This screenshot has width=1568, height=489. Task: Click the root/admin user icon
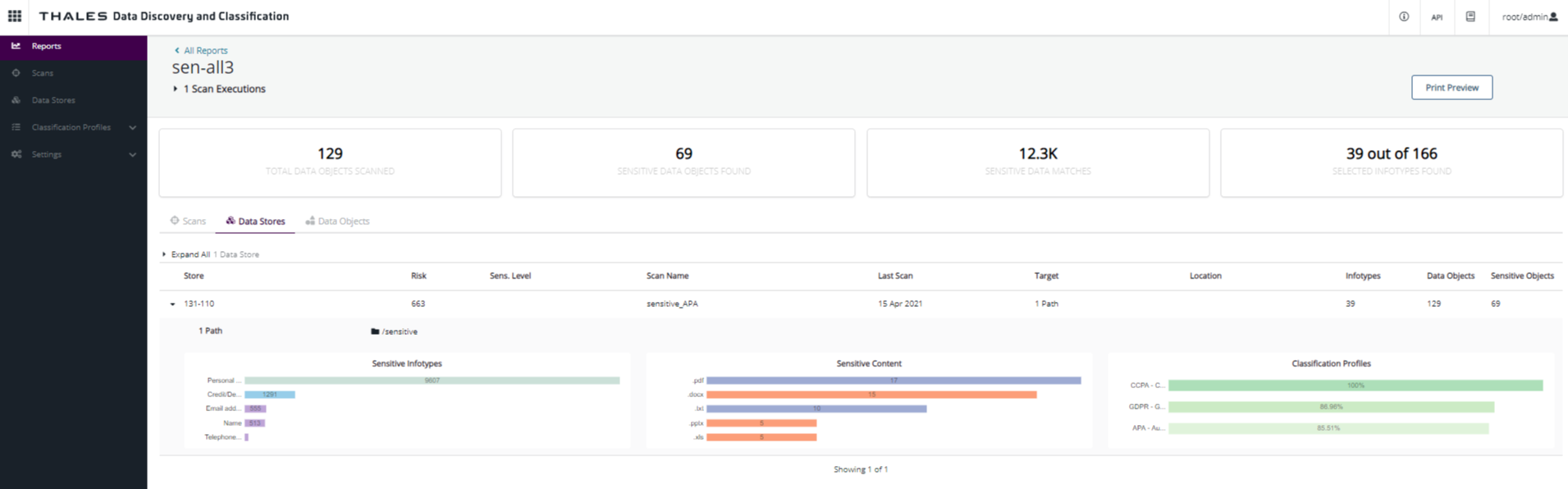click(x=1553, y=16)
